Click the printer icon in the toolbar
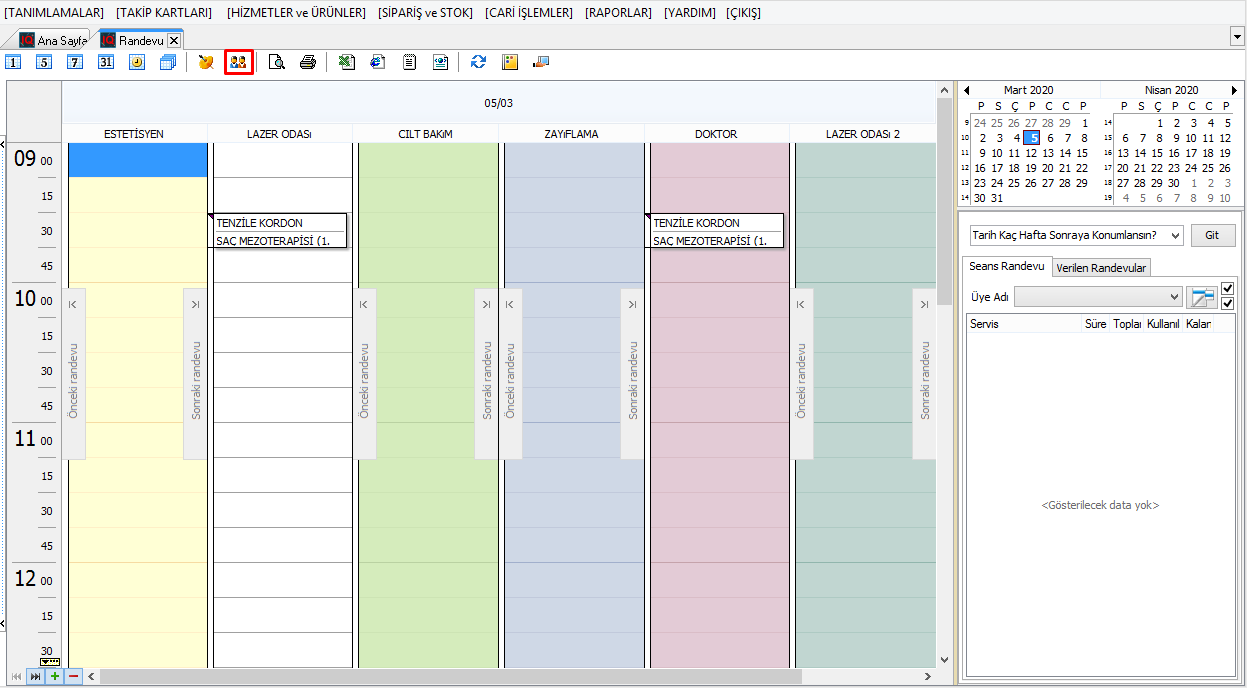Screen dimensions: 1247x688 point(308,62)
